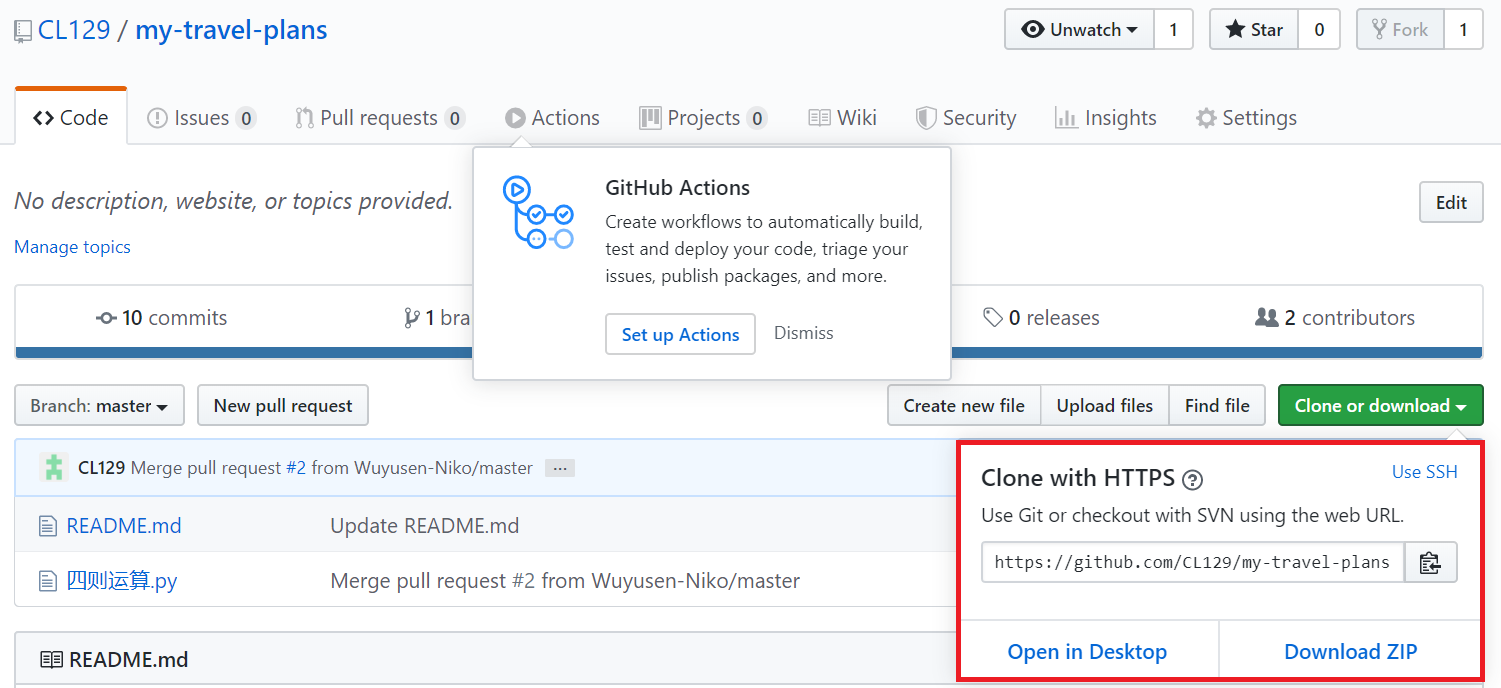
Task: Switch to the Wiki tab
Action: pyautogui.click(x=843, y=118)
